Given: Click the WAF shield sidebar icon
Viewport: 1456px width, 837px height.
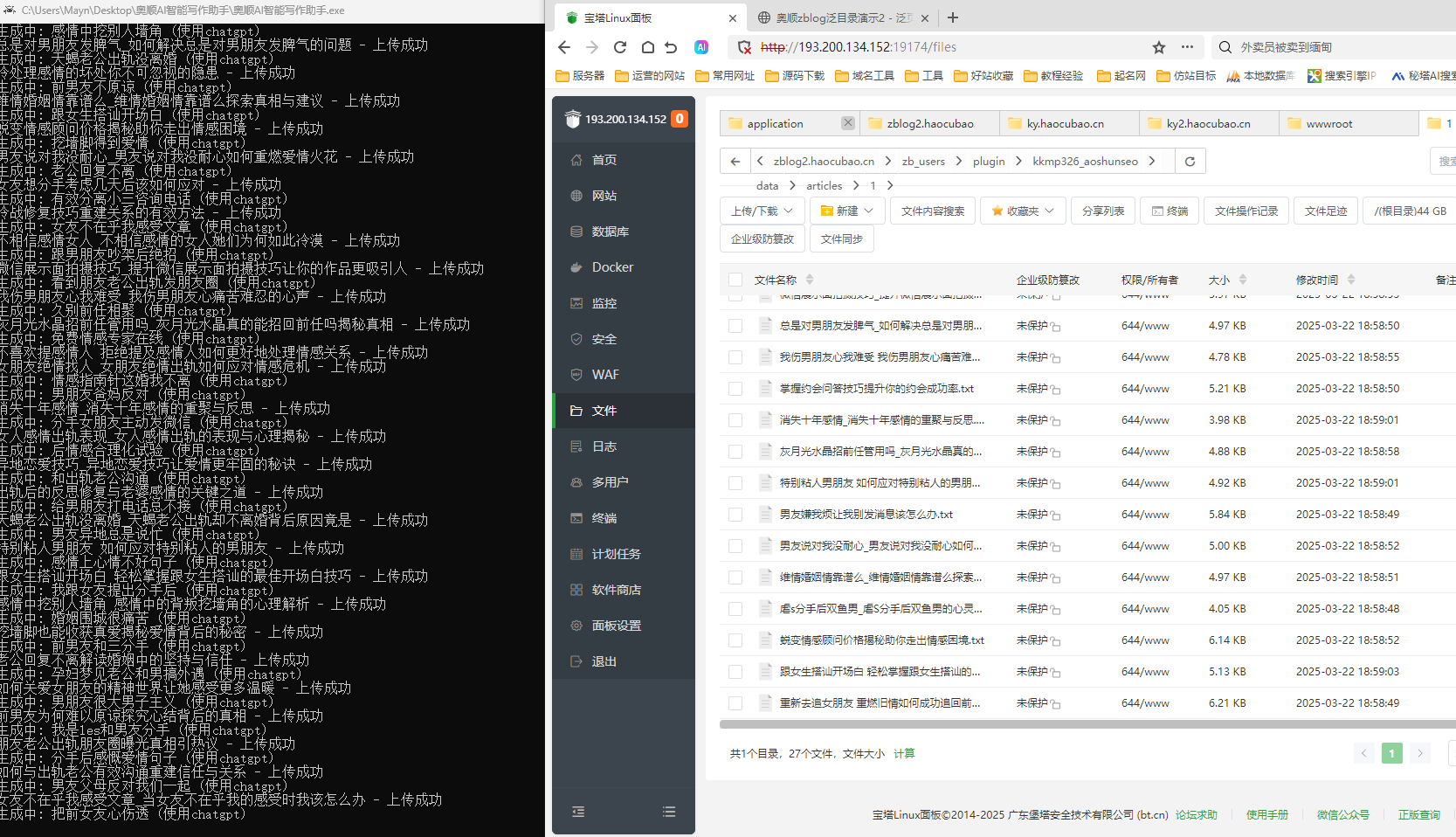Looking at the screenshot, I should click(576, 375).
